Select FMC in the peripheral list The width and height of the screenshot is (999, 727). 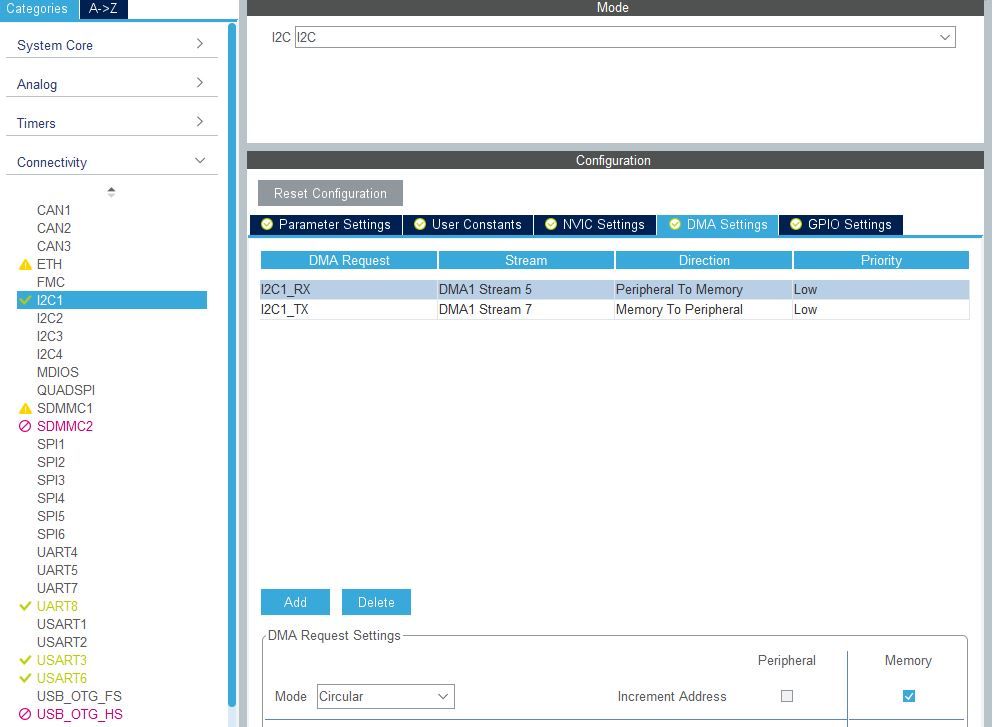click(51, 282)
